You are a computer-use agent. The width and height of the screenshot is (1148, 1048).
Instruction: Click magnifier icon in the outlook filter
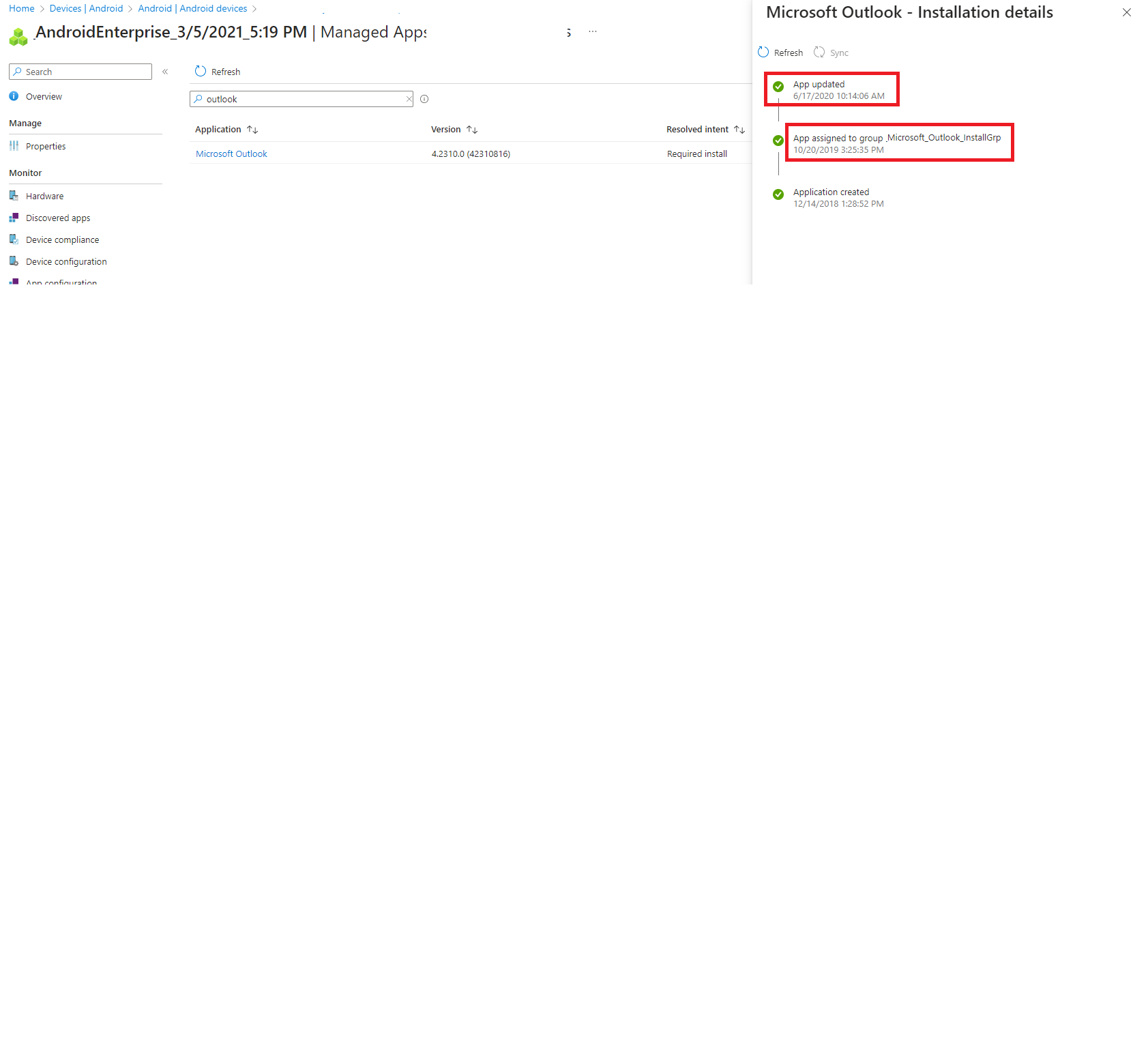click(198, 99)
